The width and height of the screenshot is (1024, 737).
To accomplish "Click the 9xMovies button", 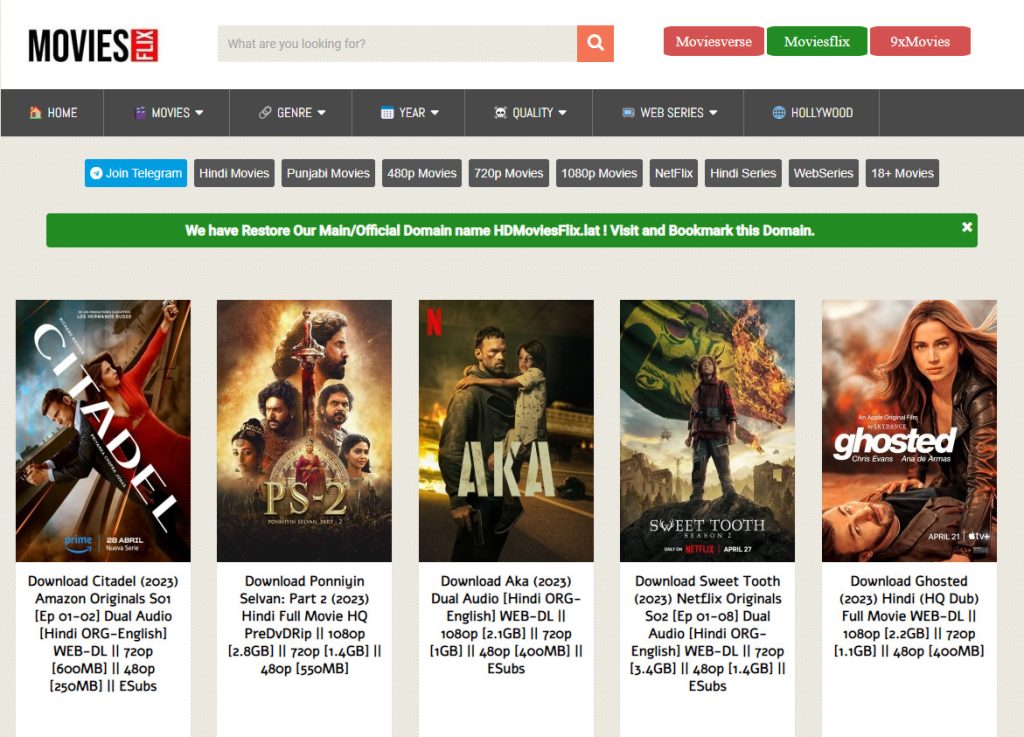I will pos(920,41).
